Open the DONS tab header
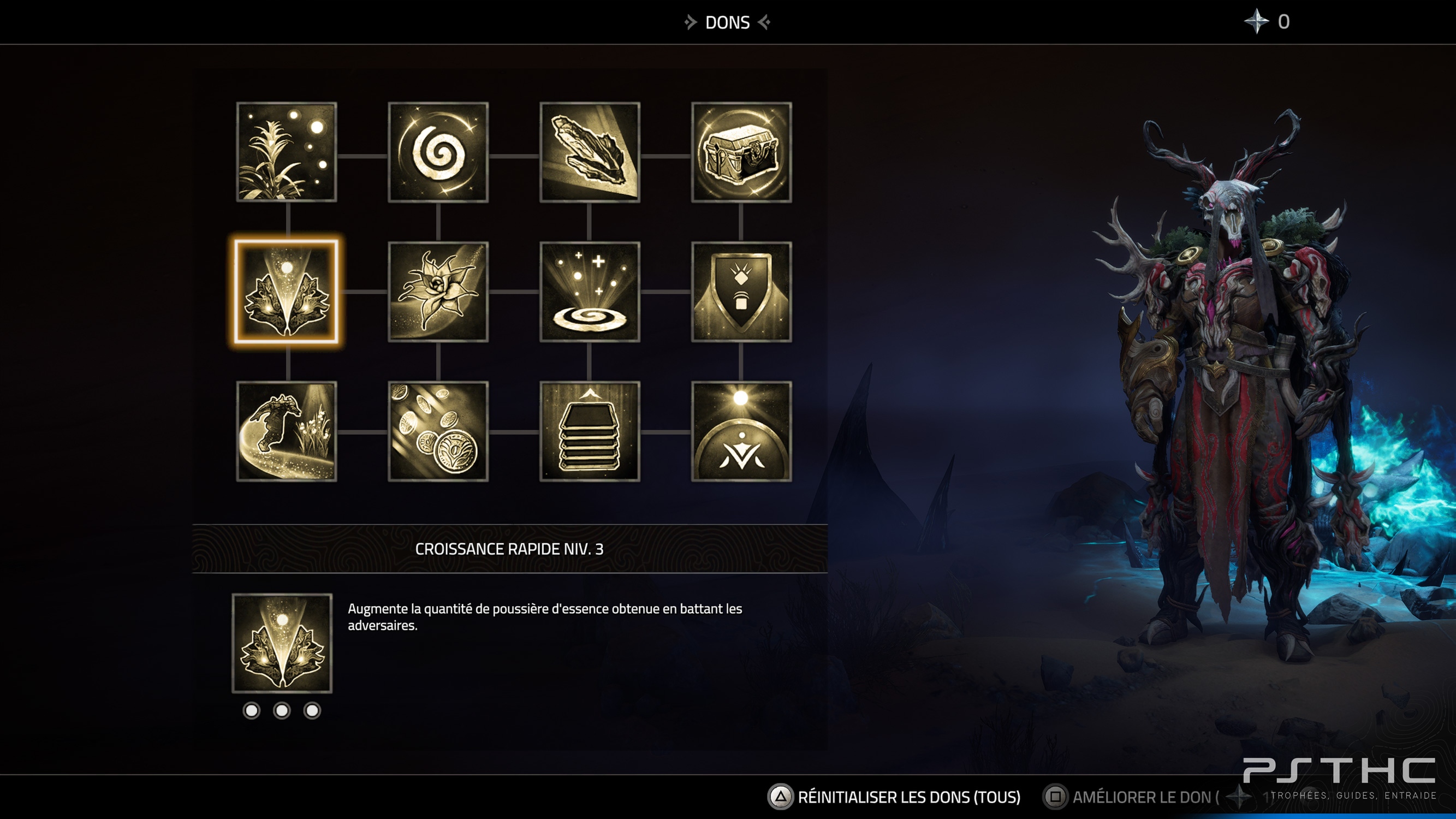Image resolution: width=1456 pixels, height=819 pixels. coord(727,22)
